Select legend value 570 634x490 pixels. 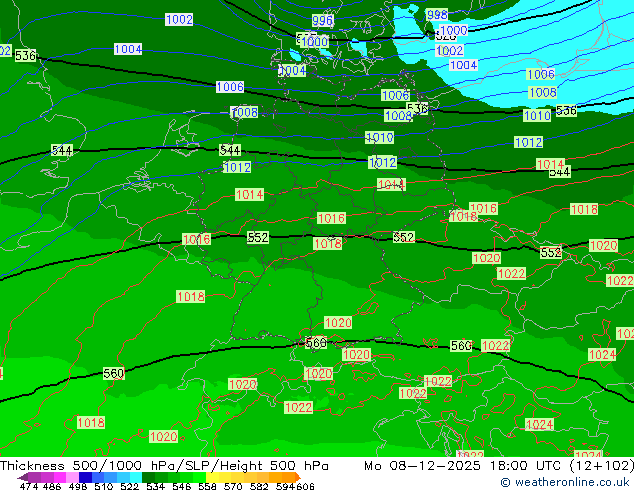pyautogui.click(x=233, y=486)
